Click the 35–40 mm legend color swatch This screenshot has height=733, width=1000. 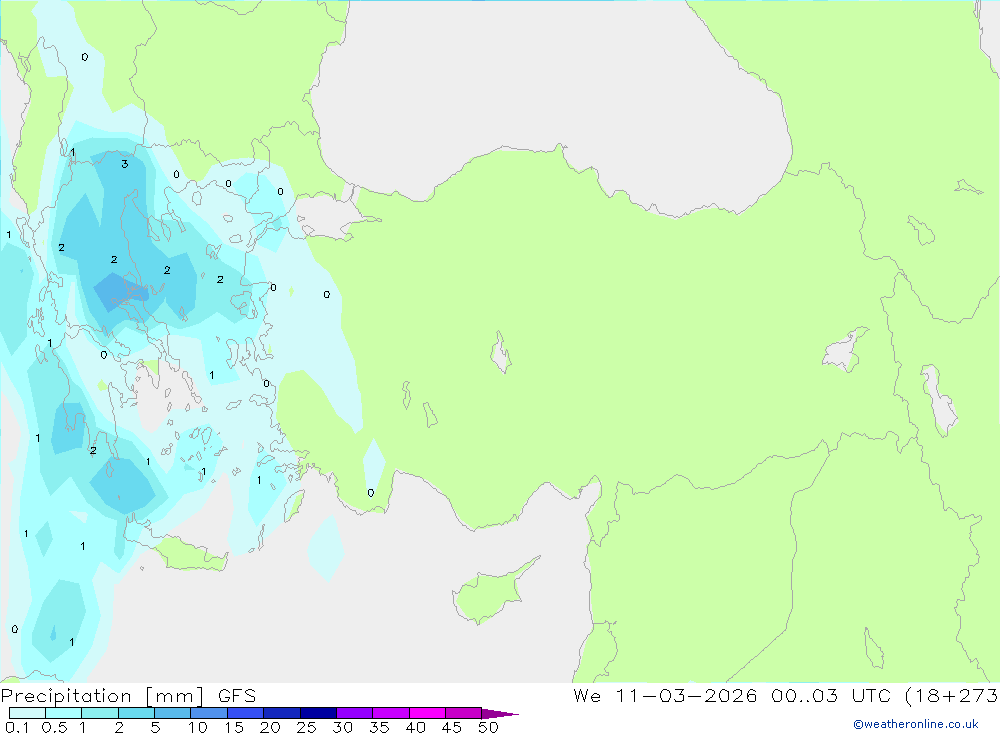pyautogui.click(x=391, y=713)
